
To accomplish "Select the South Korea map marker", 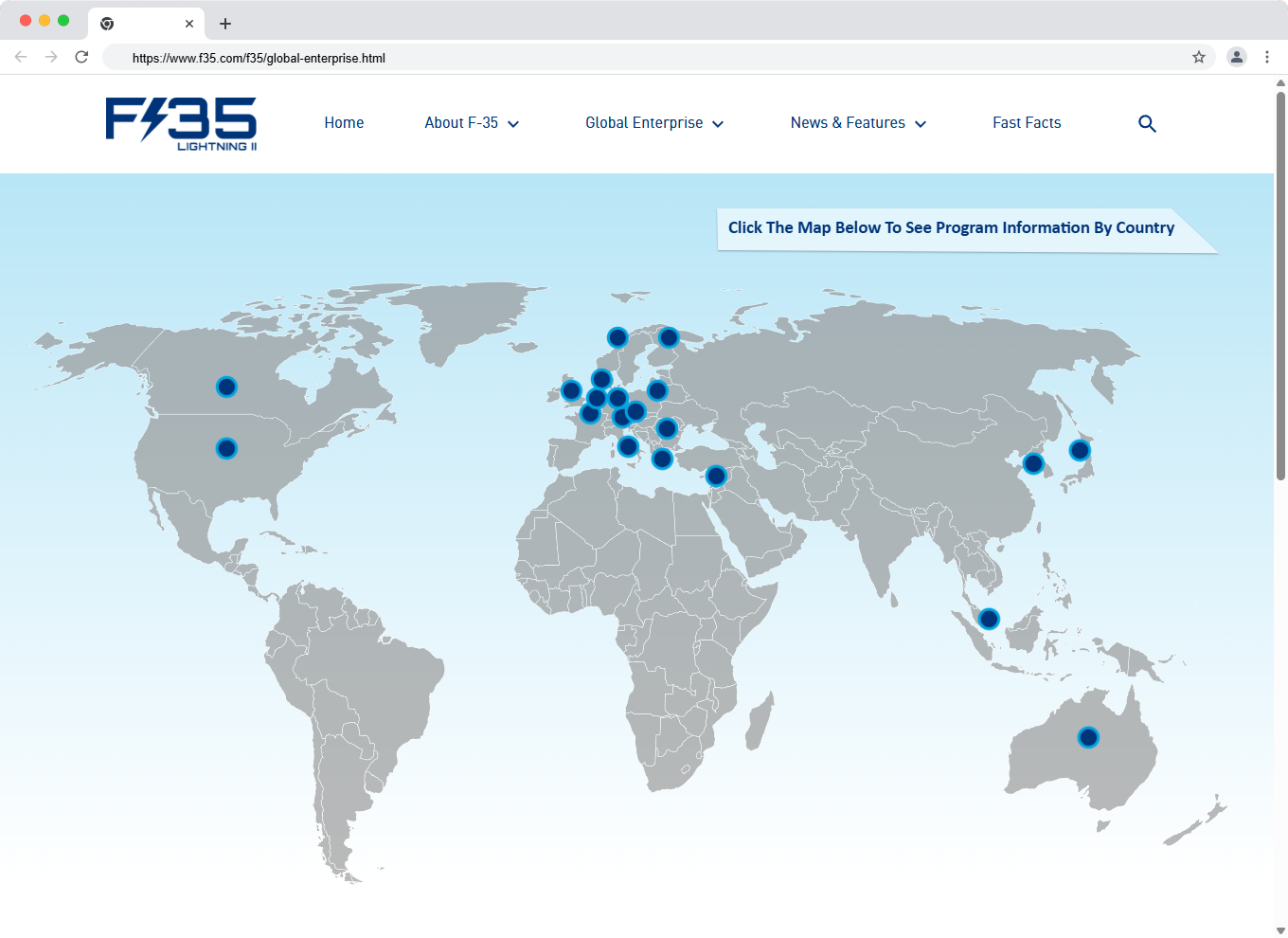I will pos(1033,463).
